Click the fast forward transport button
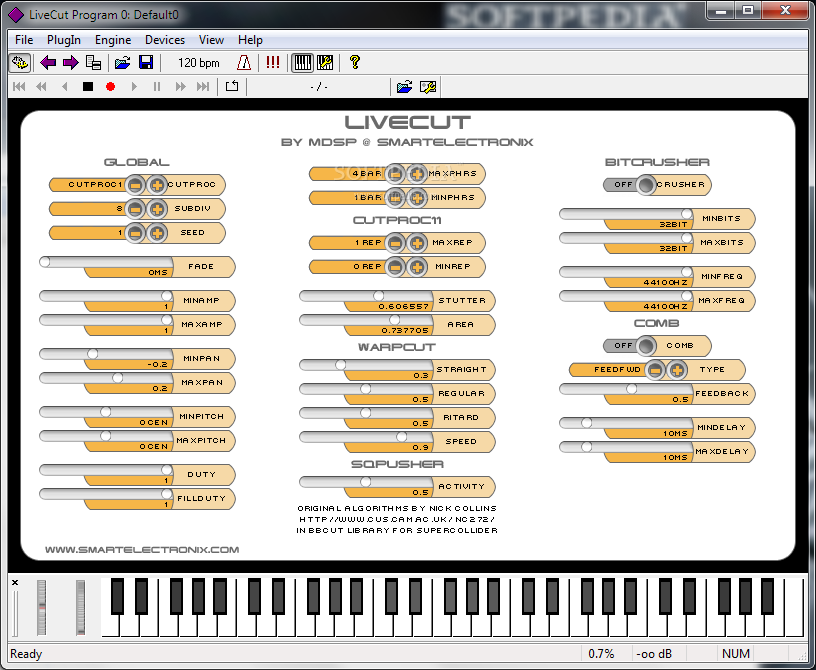 click(x=181, y=86)
